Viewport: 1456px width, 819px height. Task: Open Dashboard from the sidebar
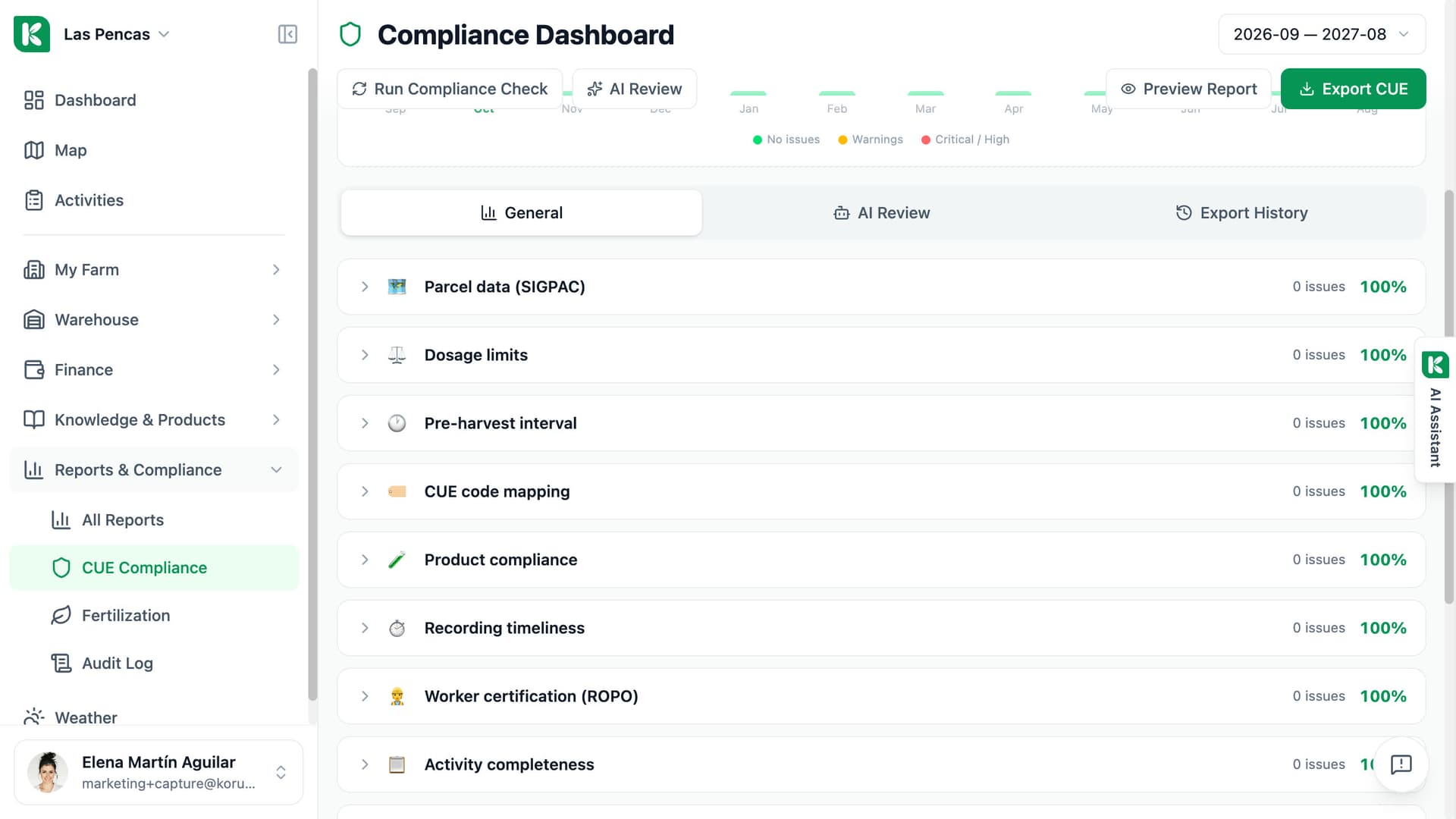pos(154,100)
